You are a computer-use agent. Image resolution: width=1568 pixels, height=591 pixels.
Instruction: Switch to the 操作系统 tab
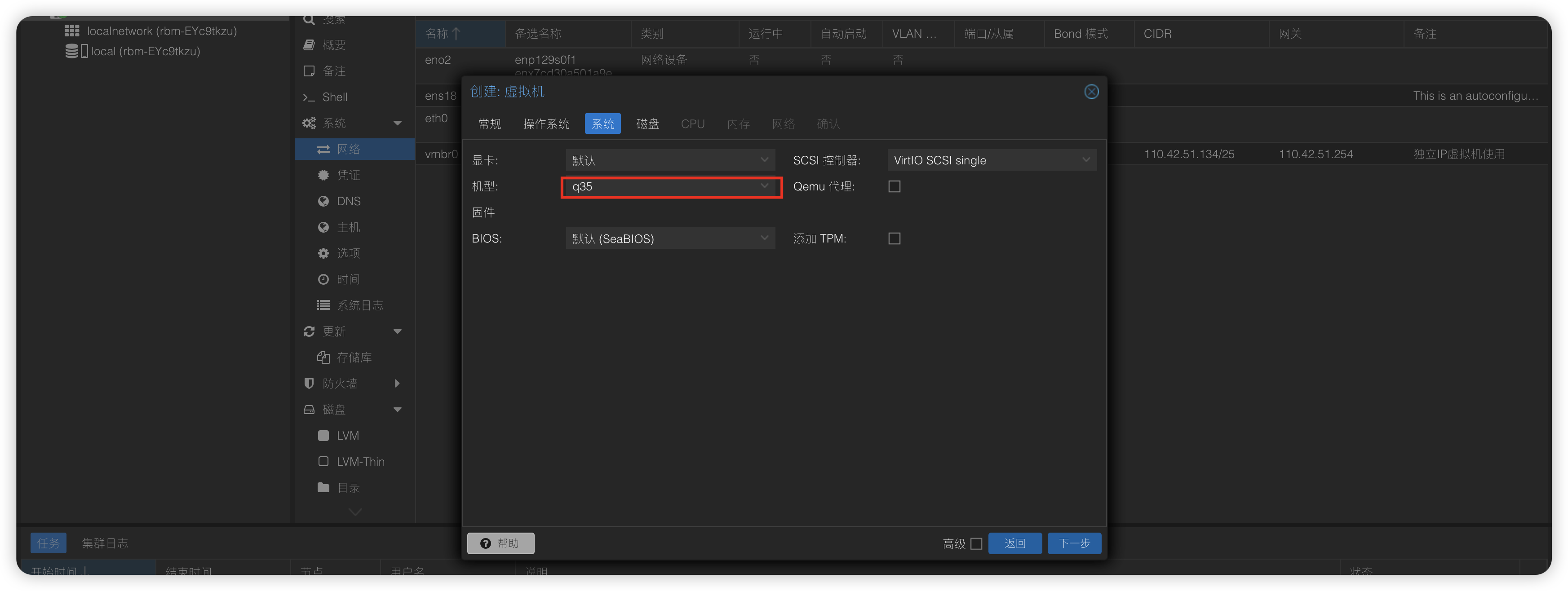coord(546,124)
